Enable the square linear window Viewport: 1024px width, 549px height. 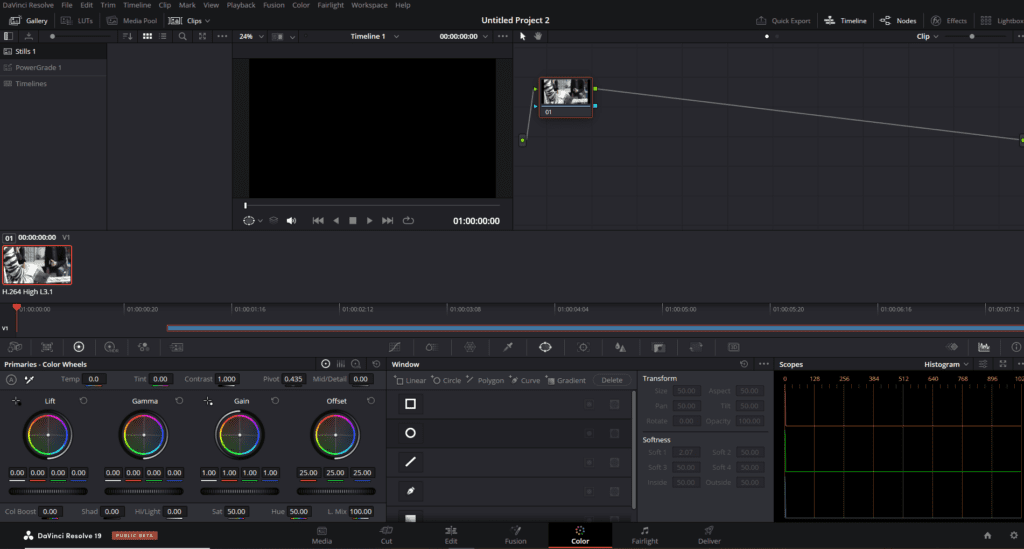pos(410,404)
